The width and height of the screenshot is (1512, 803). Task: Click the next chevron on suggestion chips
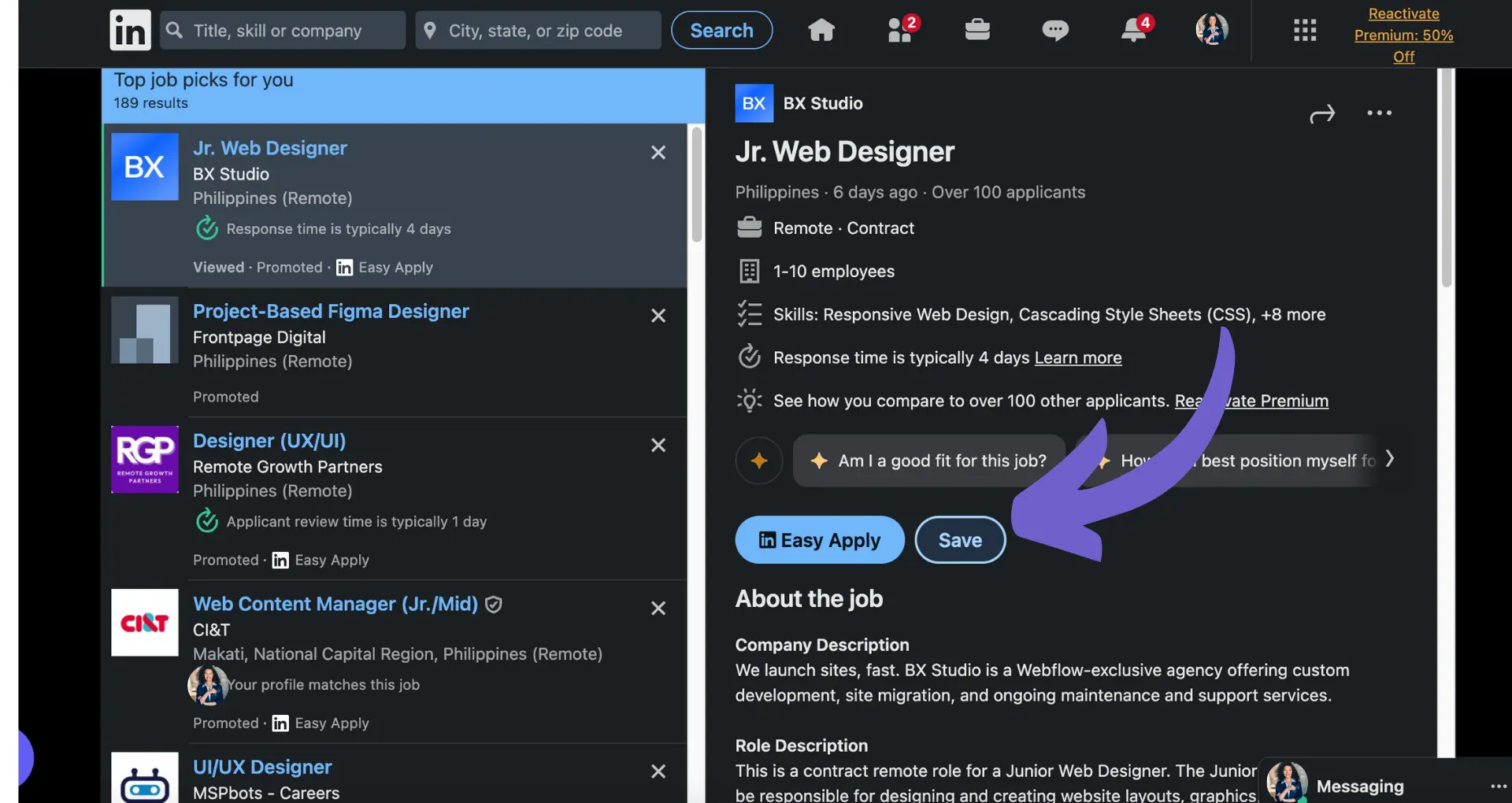(1390, 459)
